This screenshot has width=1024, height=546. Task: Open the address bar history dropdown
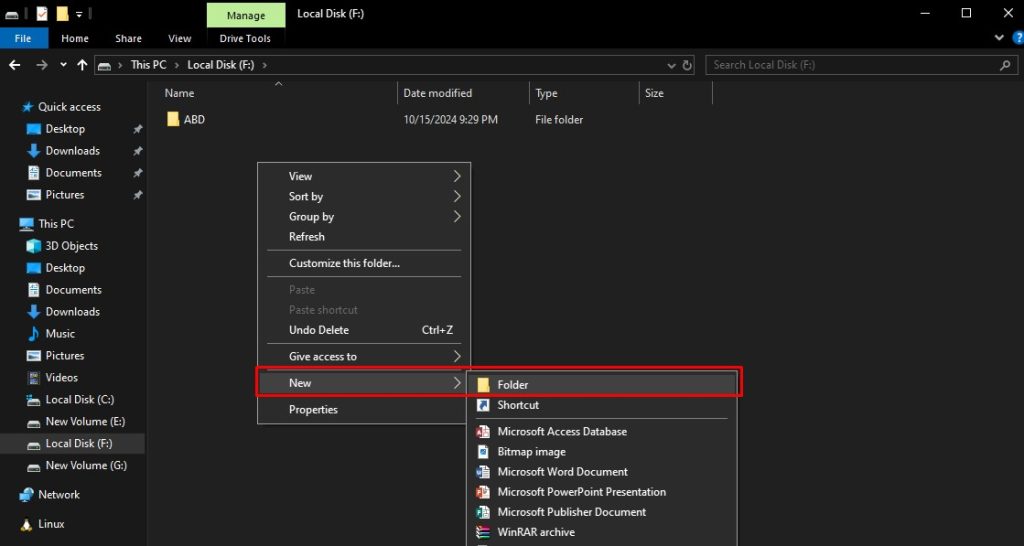pyautogui.click(x=672, y=65)
